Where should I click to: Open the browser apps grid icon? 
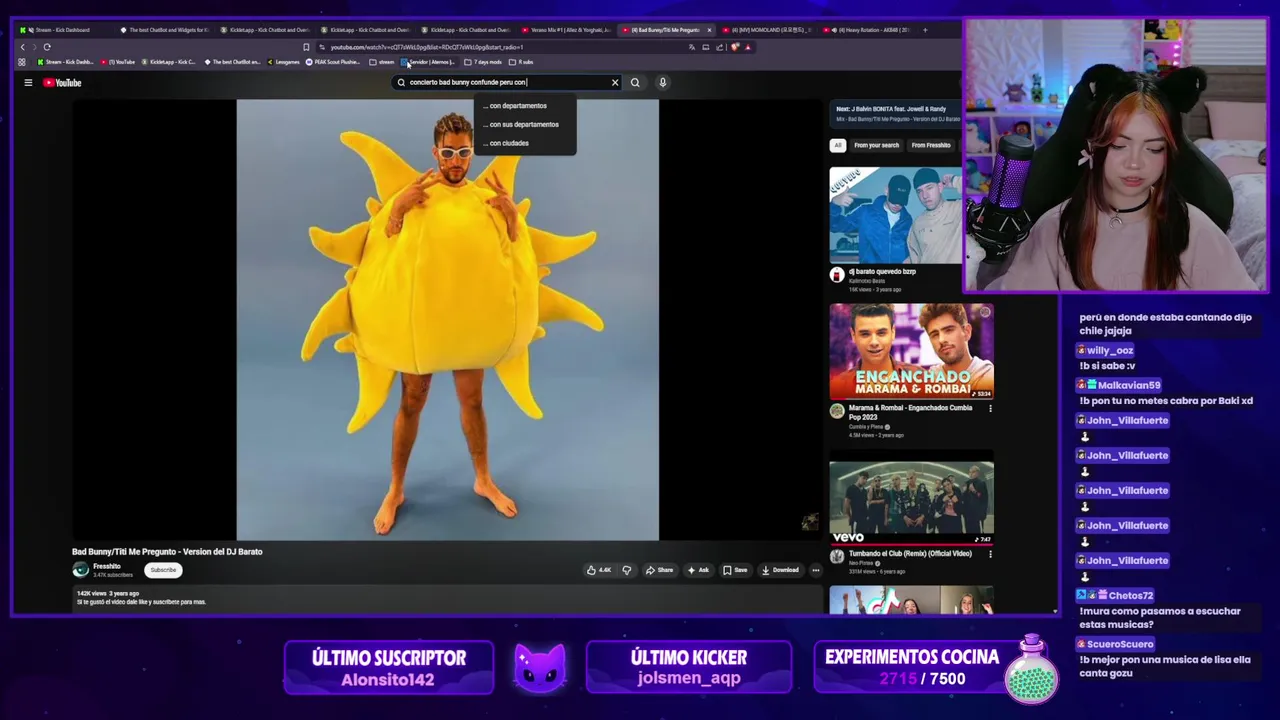(22, 62)
